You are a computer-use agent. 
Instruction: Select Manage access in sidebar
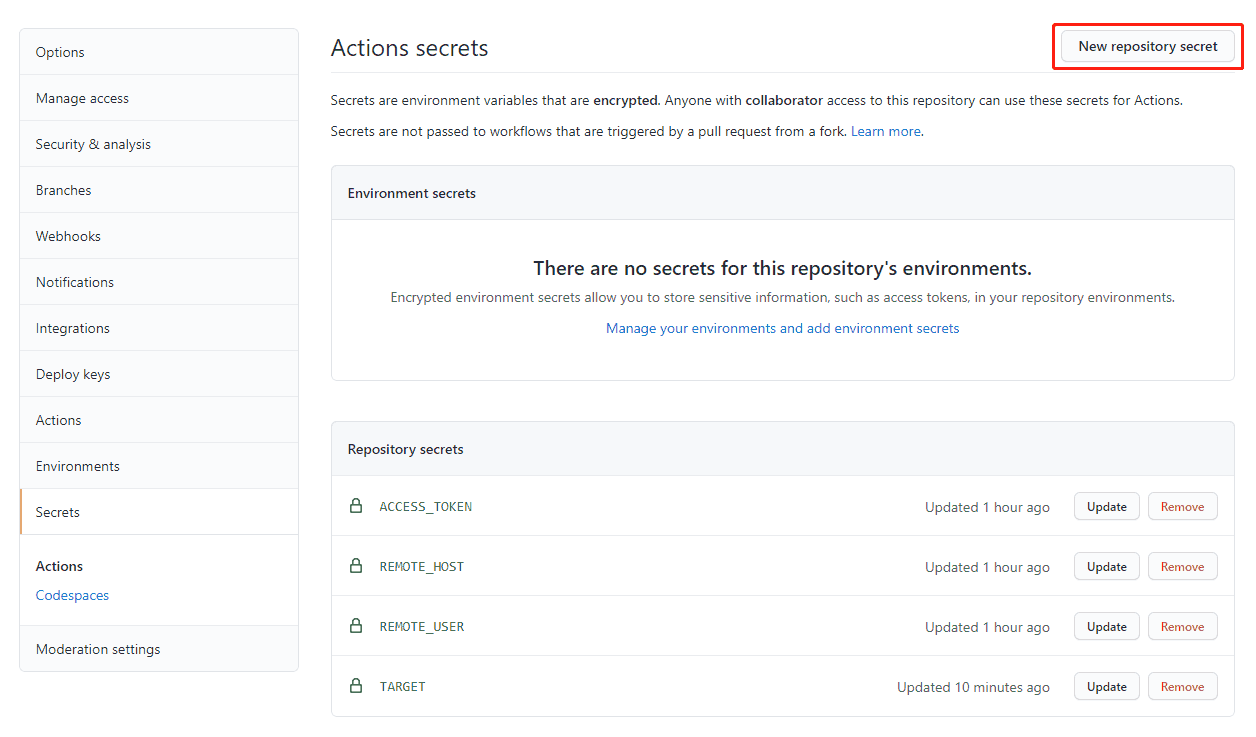82,98
